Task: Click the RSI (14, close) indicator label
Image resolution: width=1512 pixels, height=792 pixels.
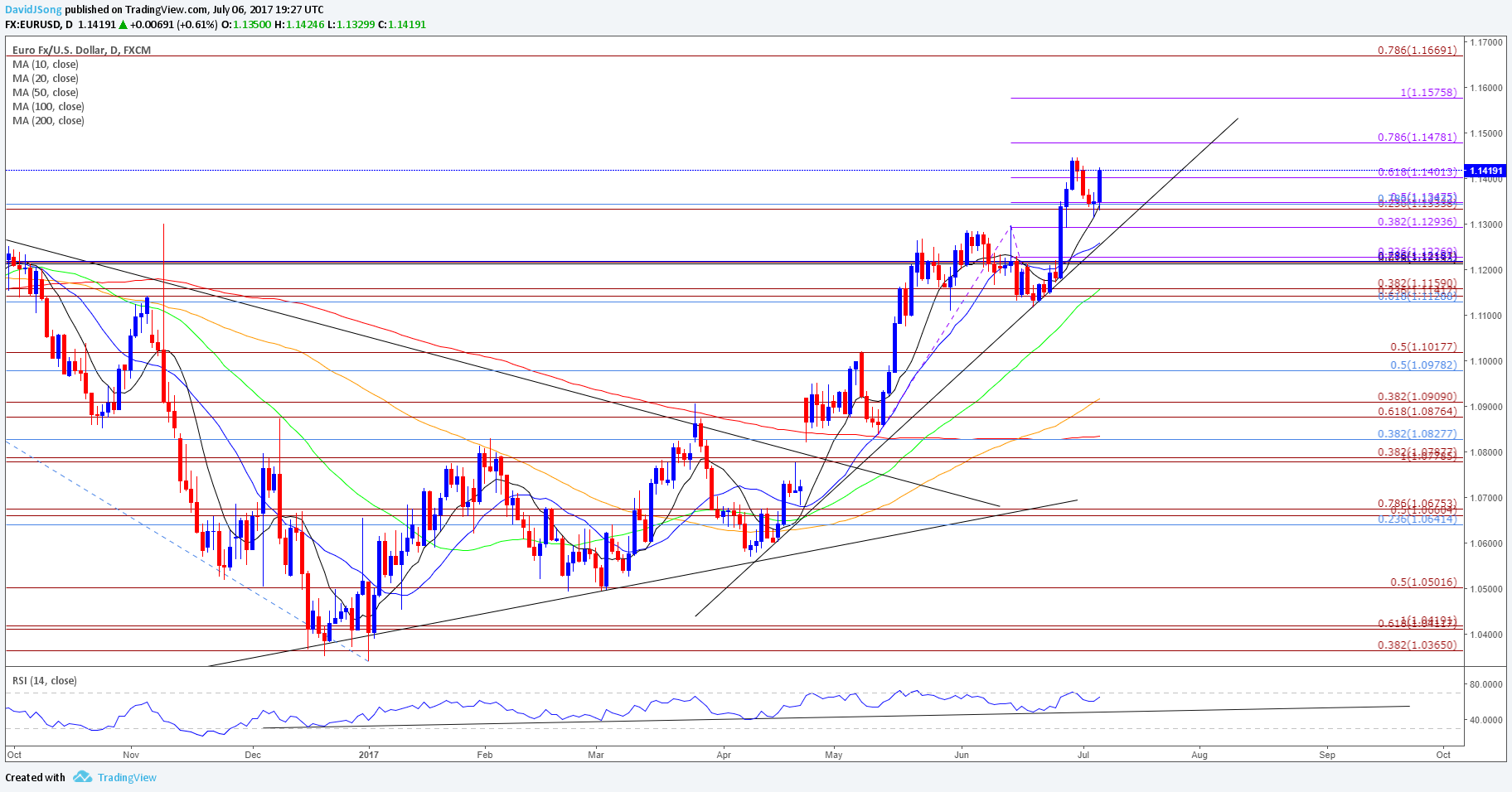Action: pos(45,680)
